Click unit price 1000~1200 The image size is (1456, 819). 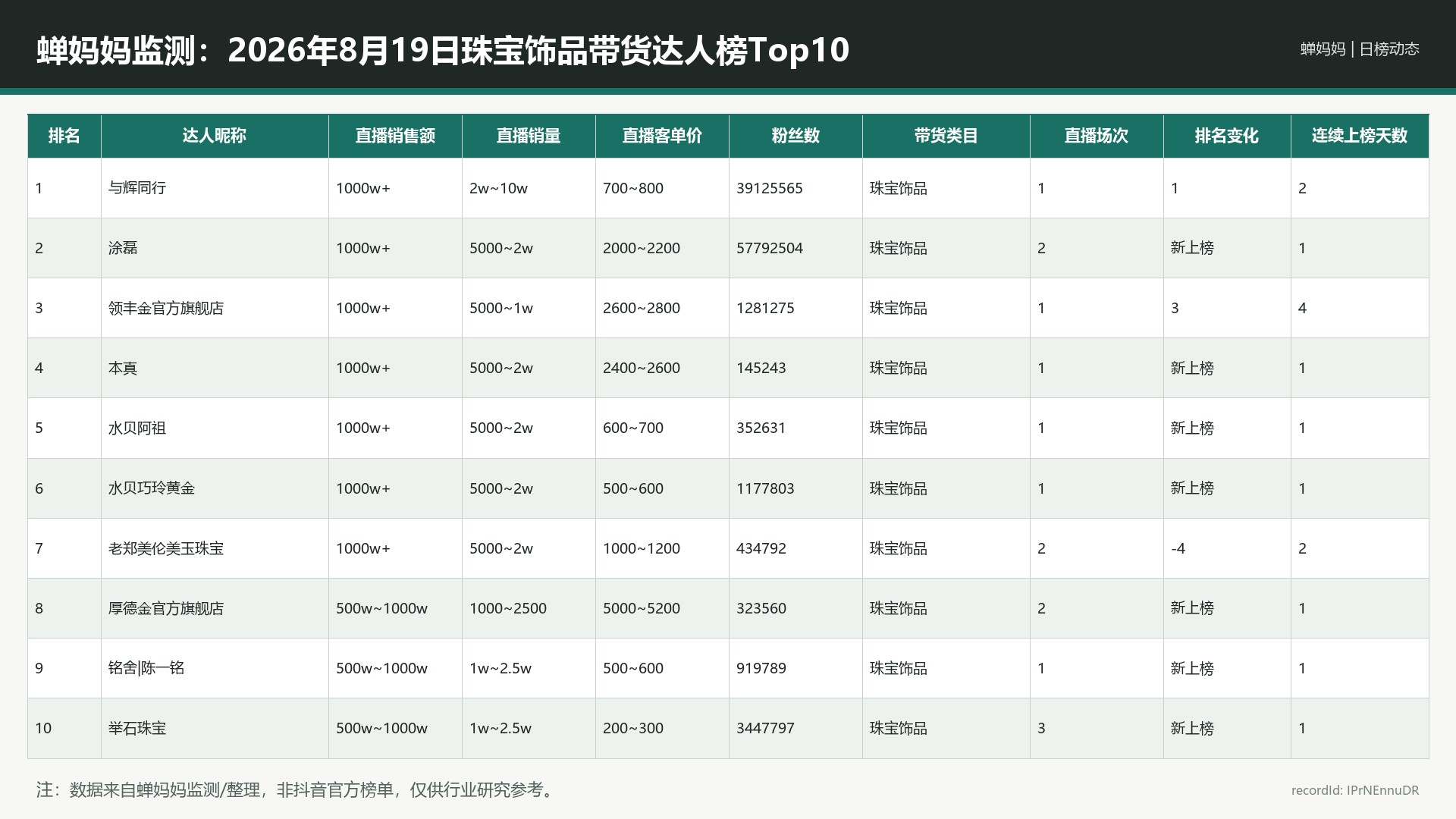point(642,548)
